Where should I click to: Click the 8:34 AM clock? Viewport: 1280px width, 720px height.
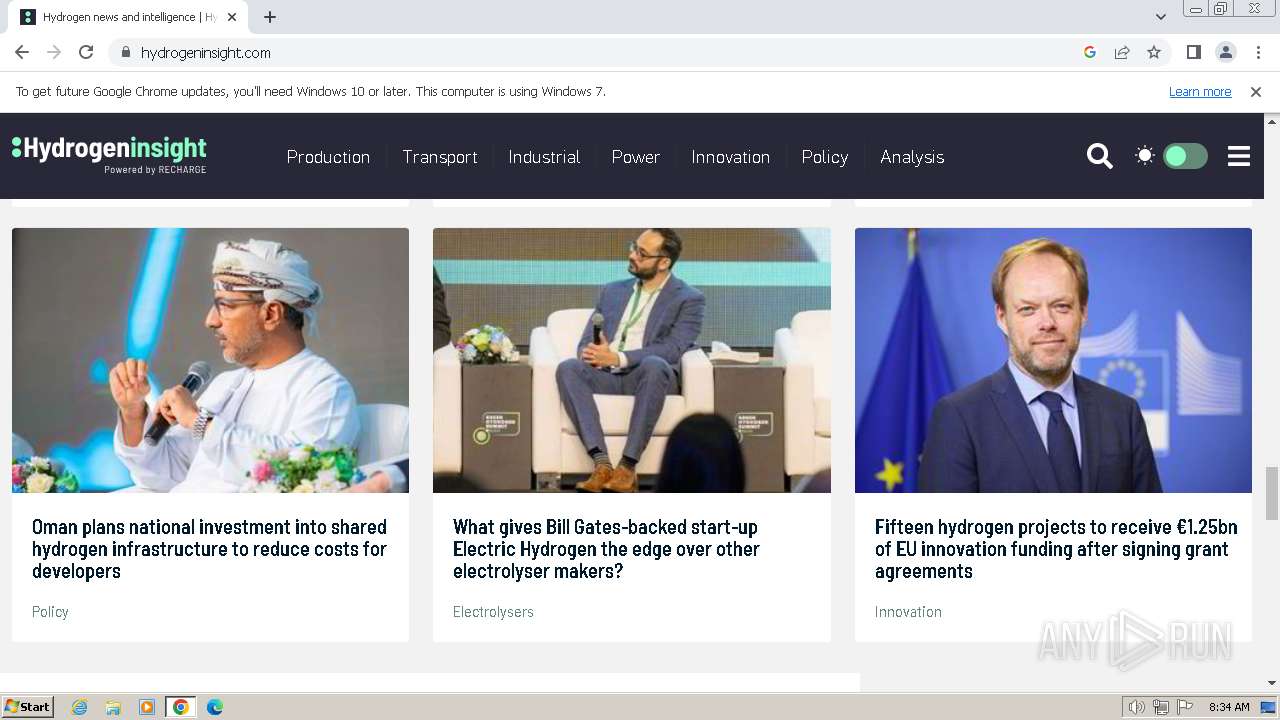click(x=1229, y=707)
